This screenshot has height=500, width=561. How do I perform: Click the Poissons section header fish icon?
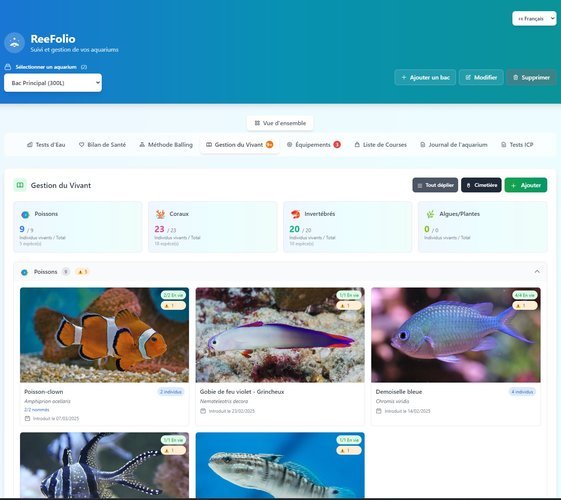(x=24, y=272)
